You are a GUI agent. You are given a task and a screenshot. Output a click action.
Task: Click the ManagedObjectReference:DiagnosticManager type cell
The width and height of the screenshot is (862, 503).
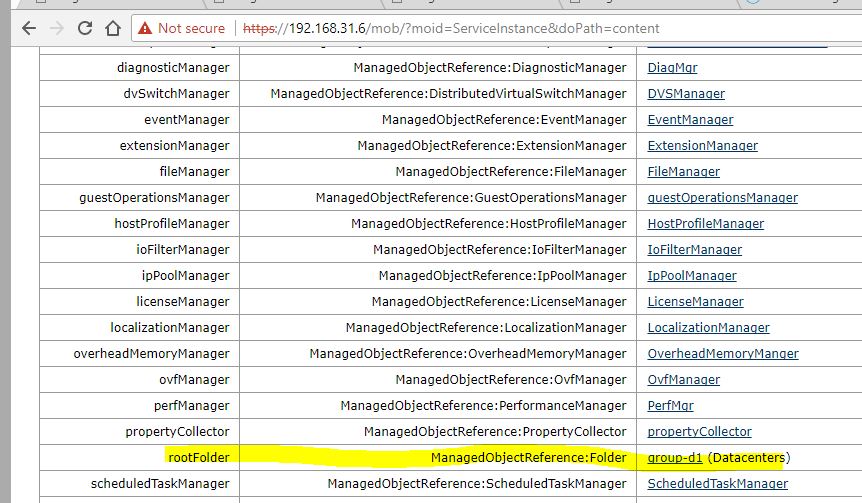coord(438,68)
